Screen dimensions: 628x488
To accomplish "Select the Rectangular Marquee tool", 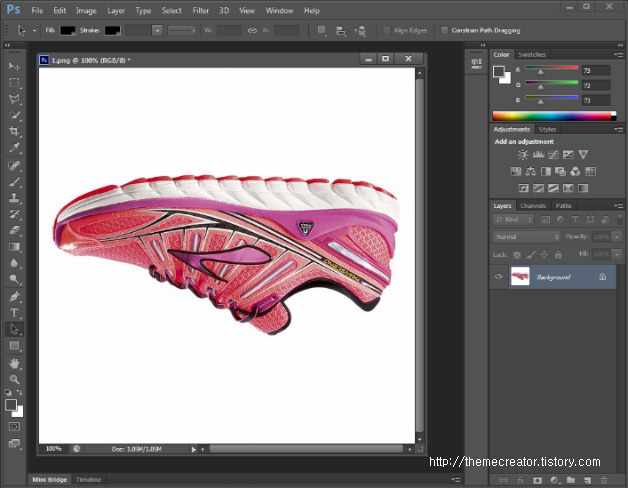I will tap(14, 83).
